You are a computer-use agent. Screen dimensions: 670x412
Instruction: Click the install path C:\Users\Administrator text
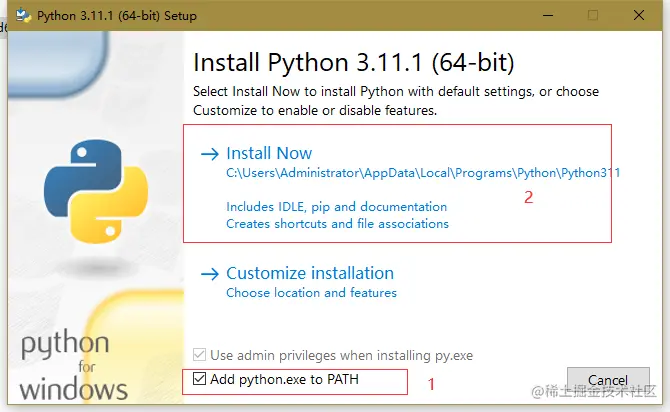click(423, 173)
